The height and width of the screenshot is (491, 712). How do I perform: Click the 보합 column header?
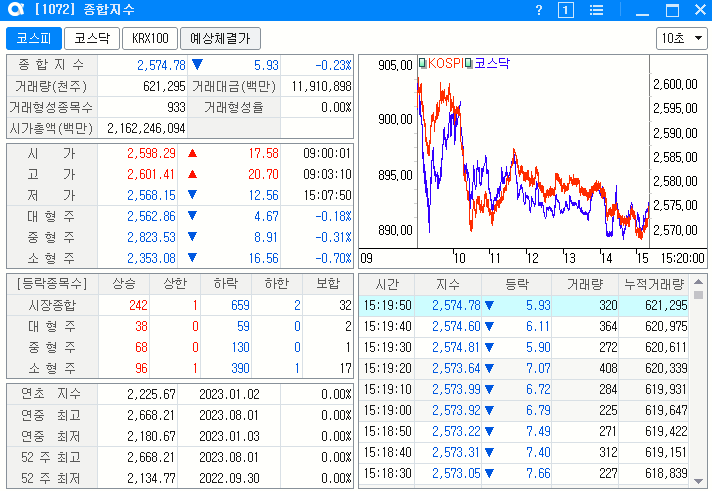328,284
